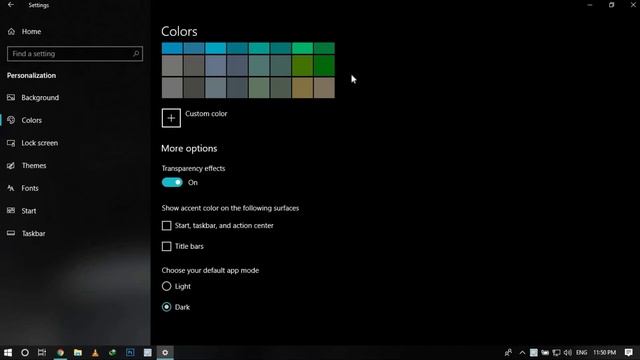Image resolution: width=640 pixels, height=360 pixels.
Task: Click the Home icon in the sidebar
Action: (x=11, y=31)
